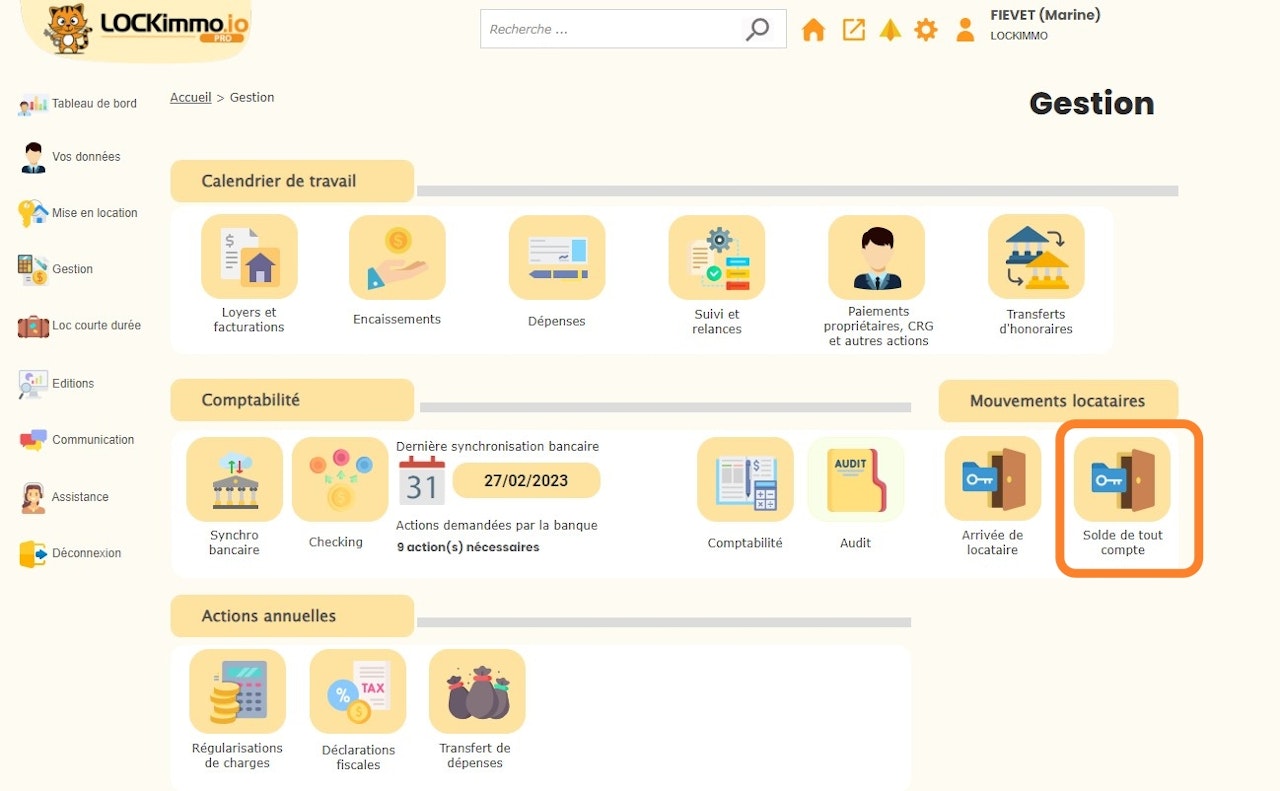Viewport: 1280px width, 791px height.
Task: Open Régularisations de charges icon
Action: coord(238,691)
